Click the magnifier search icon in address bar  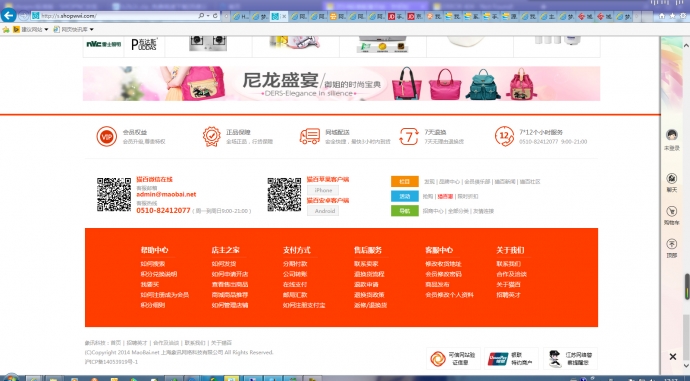coord(202,16)
